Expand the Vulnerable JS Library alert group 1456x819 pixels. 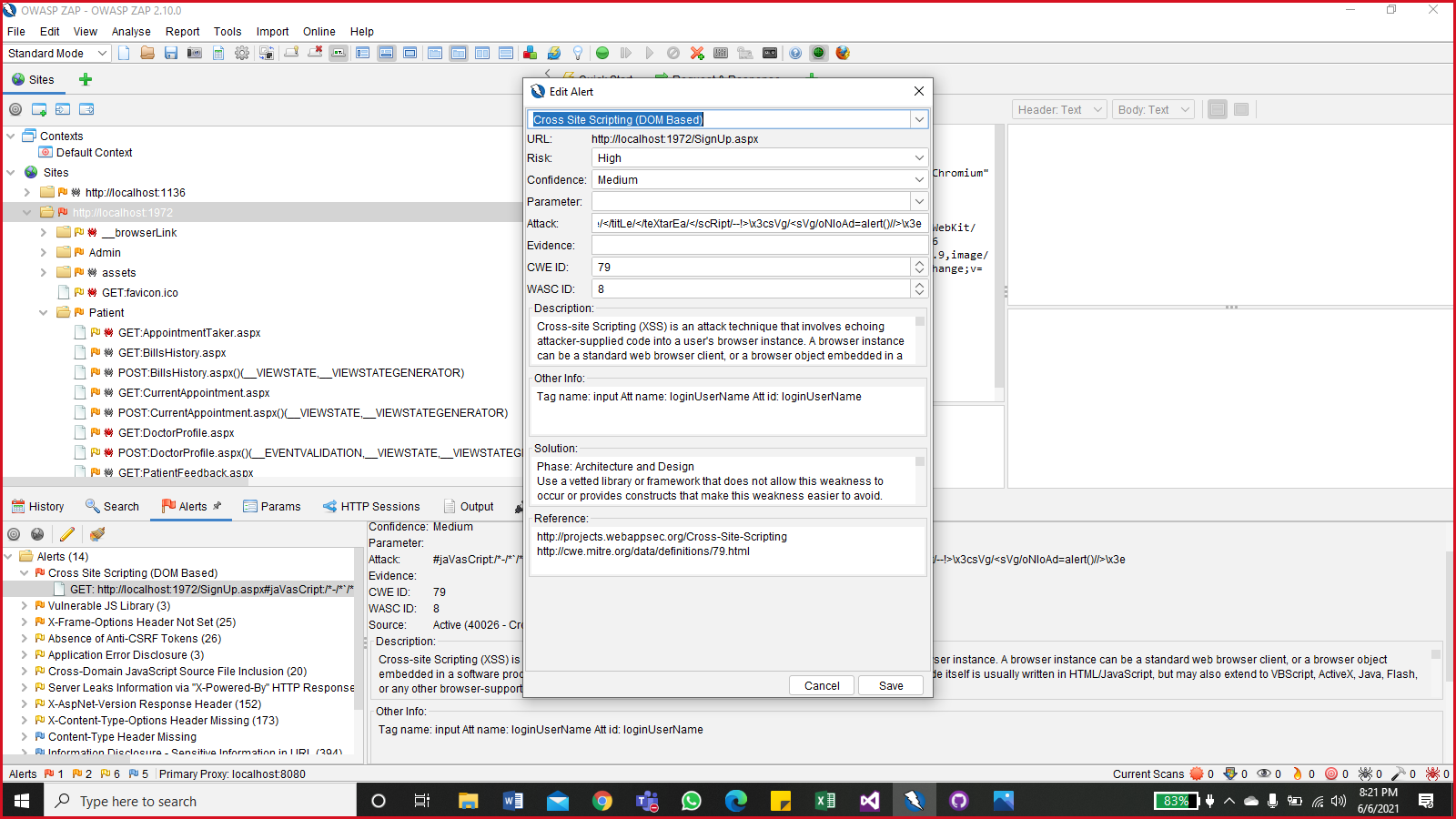(x=25, y=605)
